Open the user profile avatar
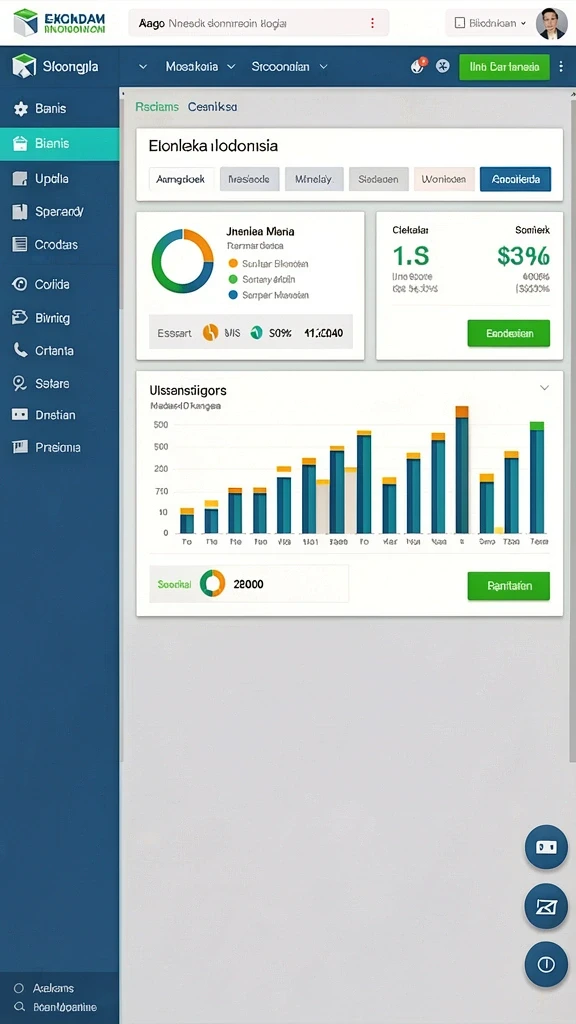Screen dimensions: 576x1024 pos(551,24)
